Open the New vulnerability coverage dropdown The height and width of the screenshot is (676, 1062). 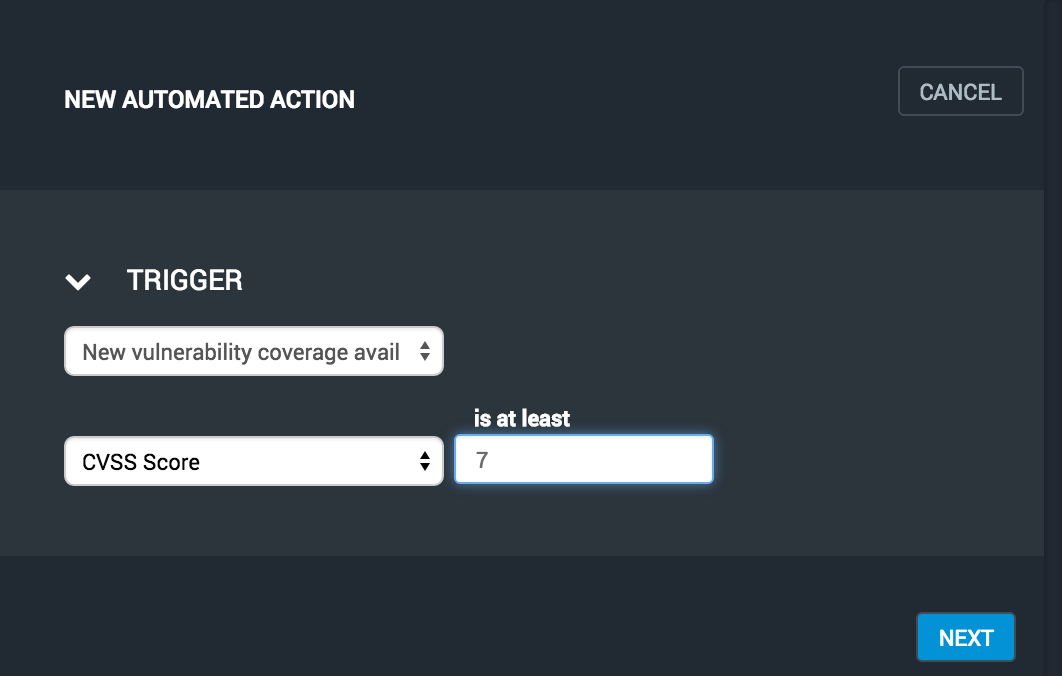(x=253, y=352)
